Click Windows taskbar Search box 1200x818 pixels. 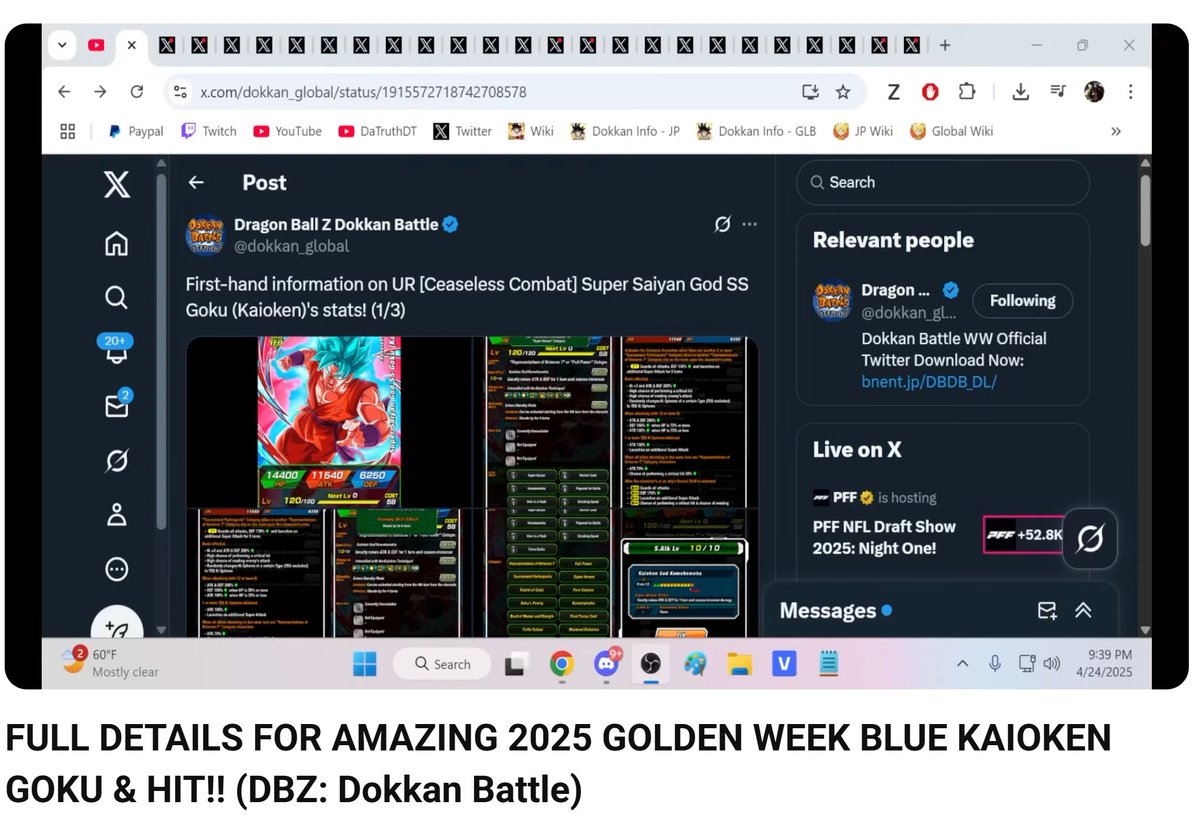point(441,664)
